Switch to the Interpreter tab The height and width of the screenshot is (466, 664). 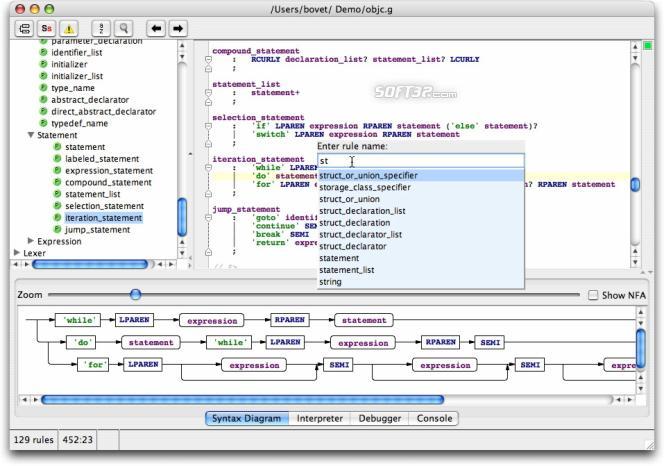(x=320, y=419)
